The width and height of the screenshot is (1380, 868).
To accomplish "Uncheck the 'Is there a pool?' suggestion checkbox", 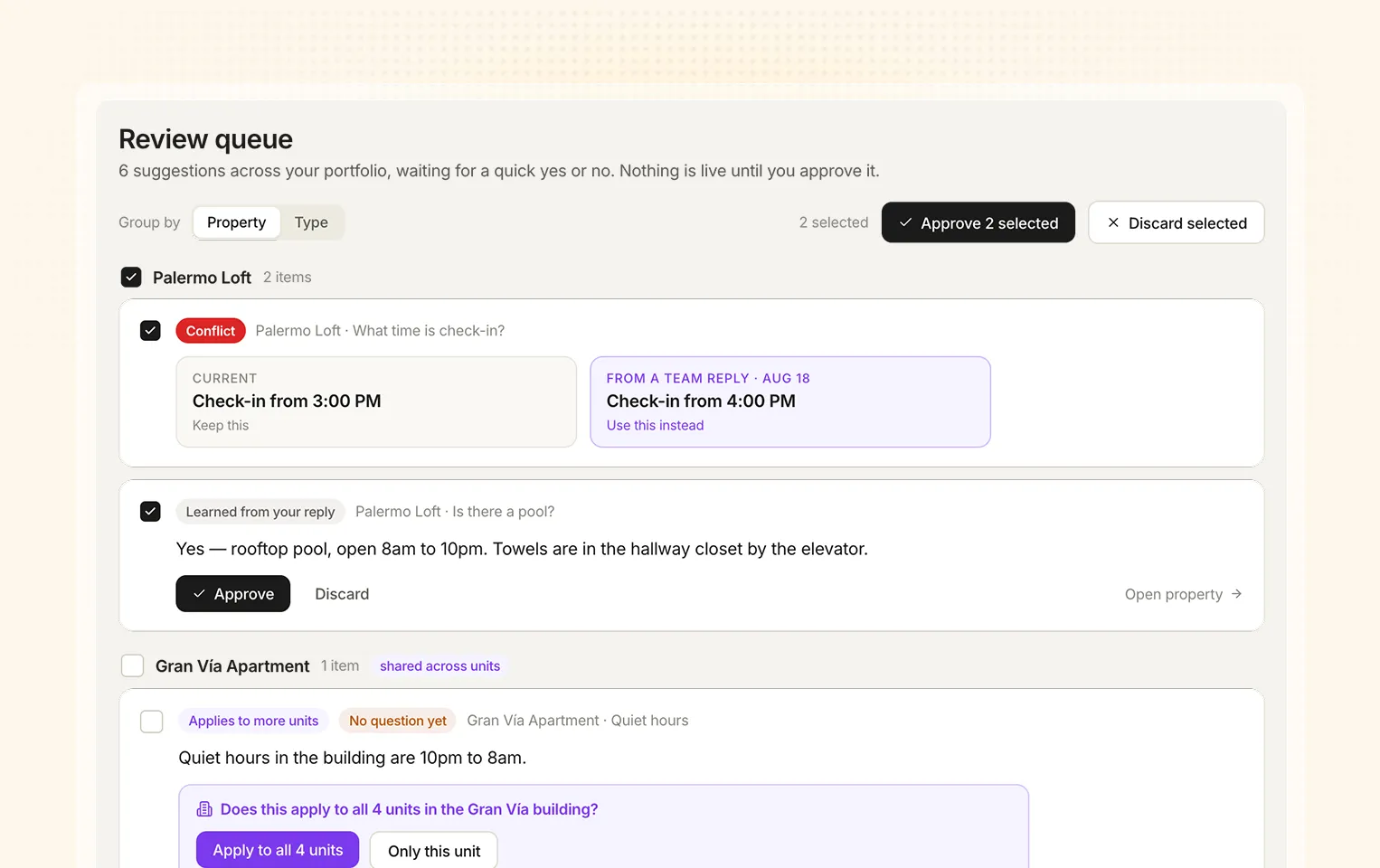I will 151,512.
